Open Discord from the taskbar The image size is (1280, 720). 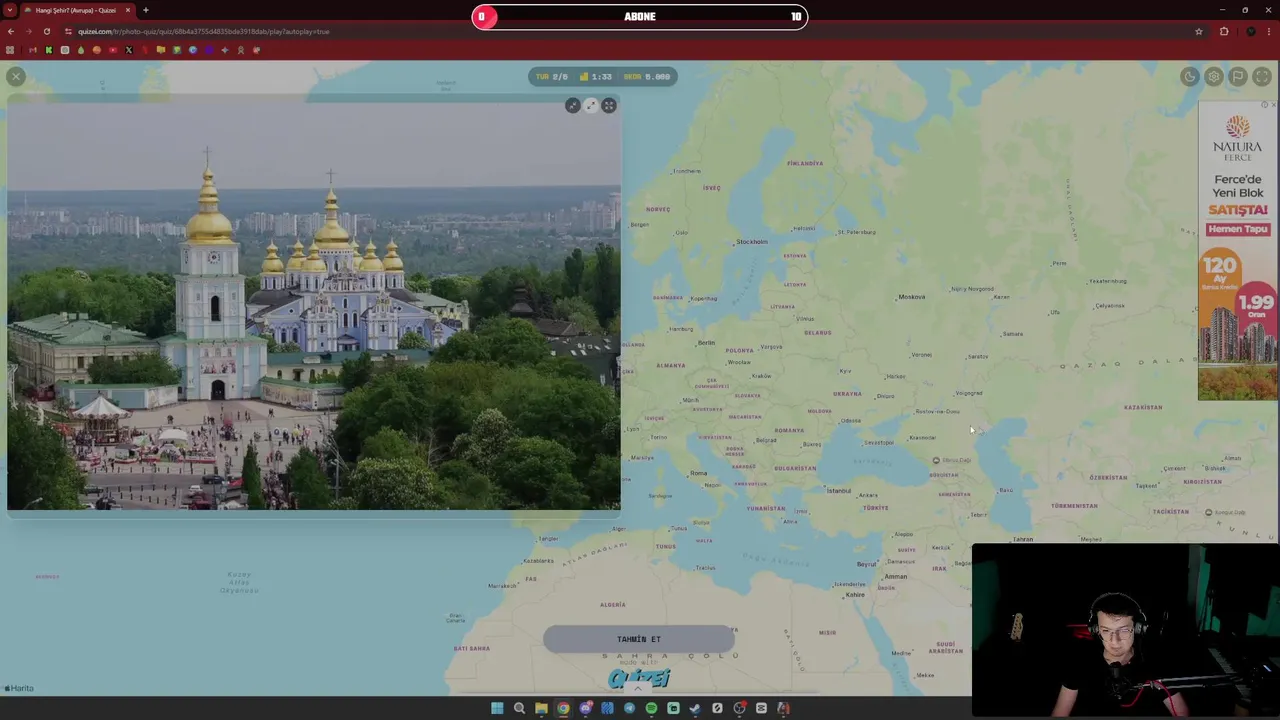[x=585, y=708]
